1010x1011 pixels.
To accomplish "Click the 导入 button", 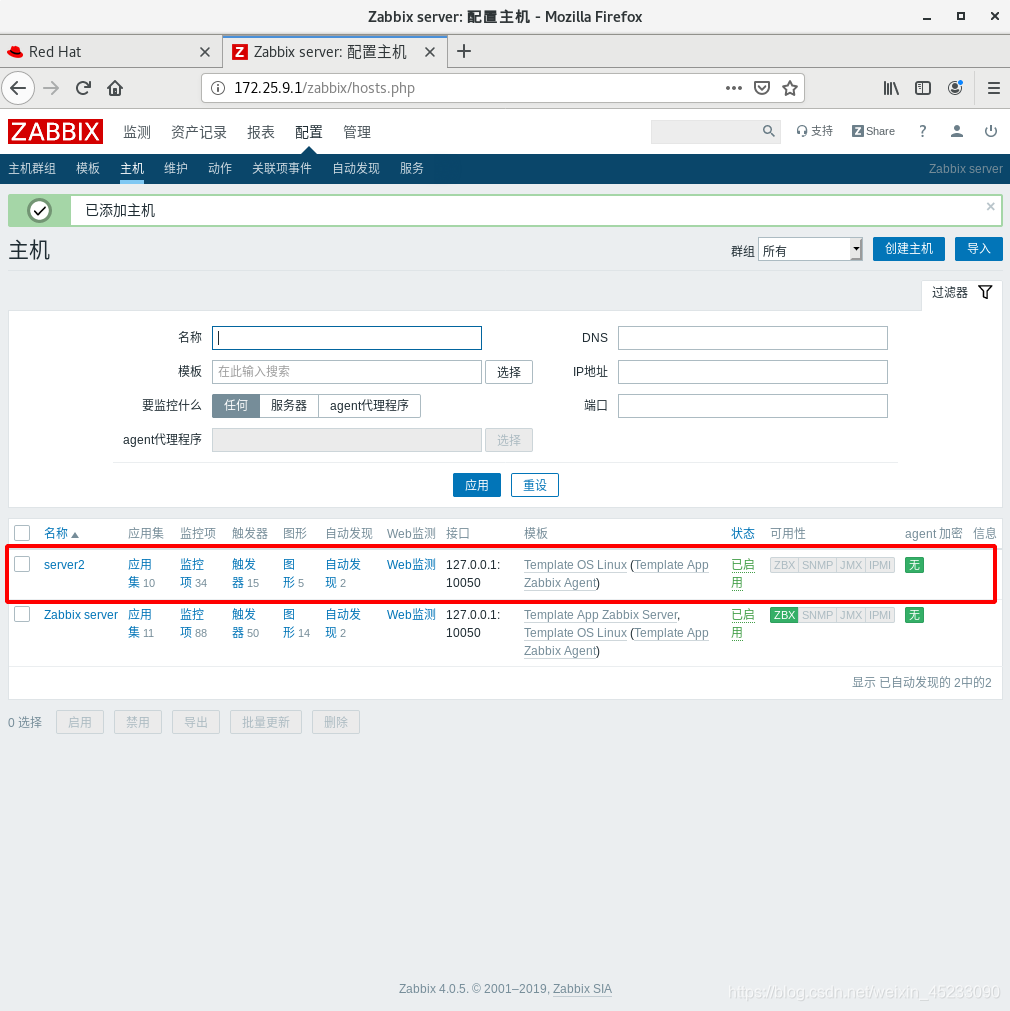I will (979, 249).
